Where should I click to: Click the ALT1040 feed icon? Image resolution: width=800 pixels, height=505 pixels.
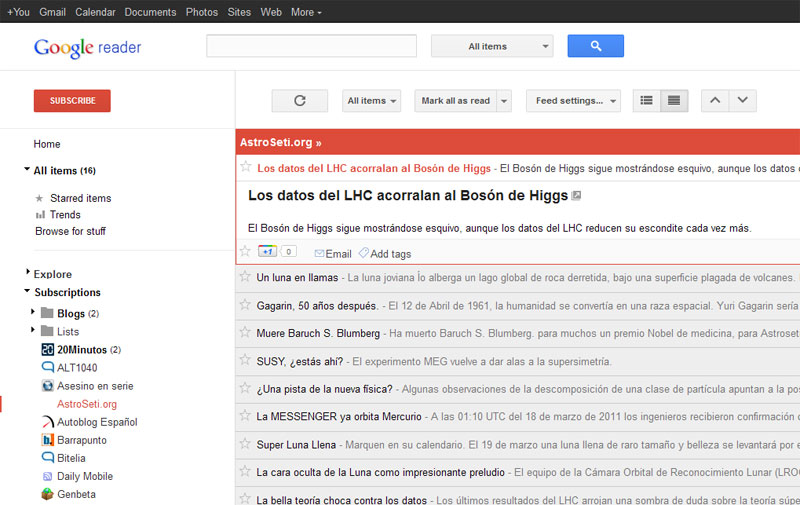[x=47, y=367]
